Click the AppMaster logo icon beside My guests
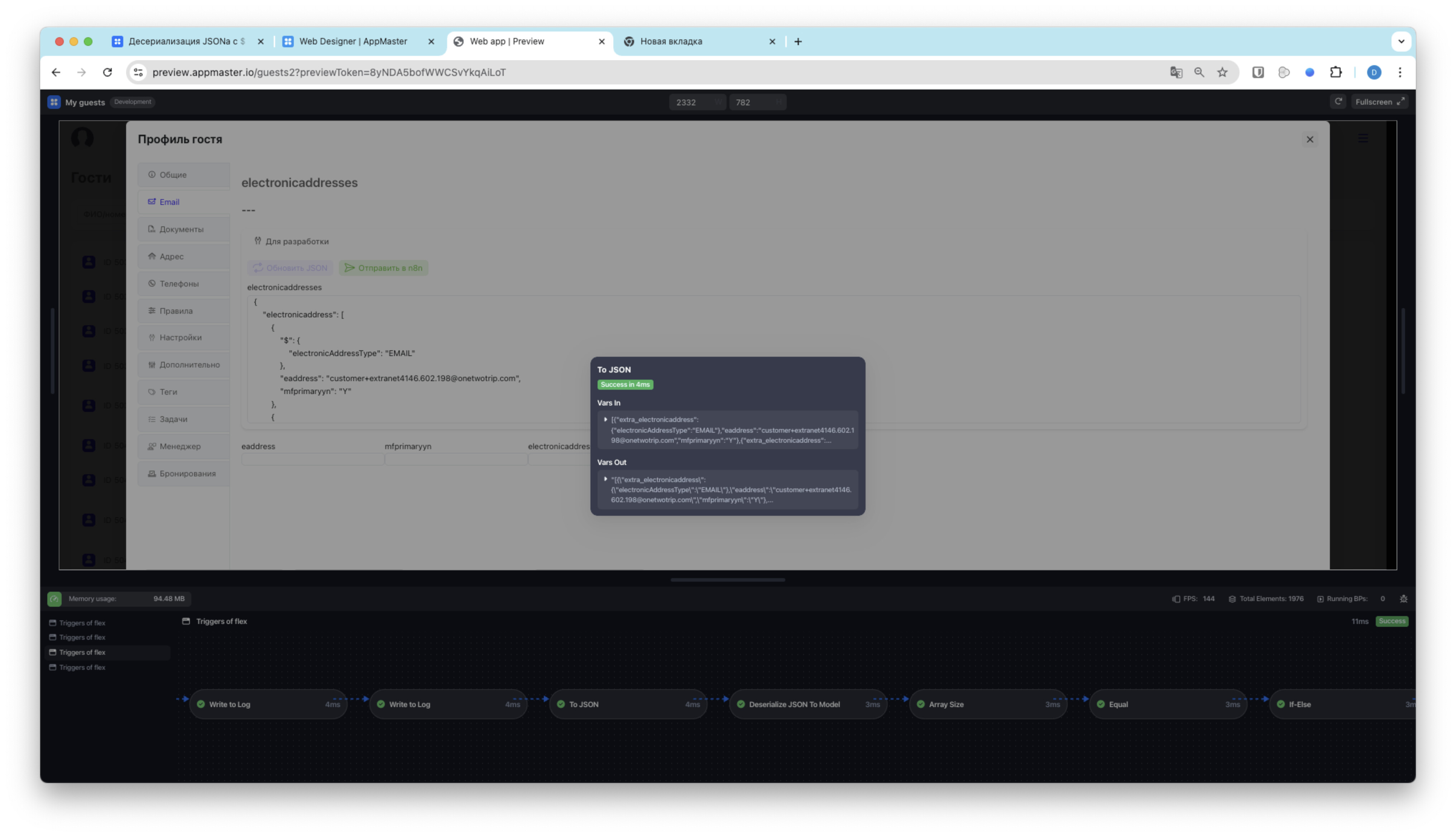This screenshot has width=1456, height=836. [x=54, y=102]
